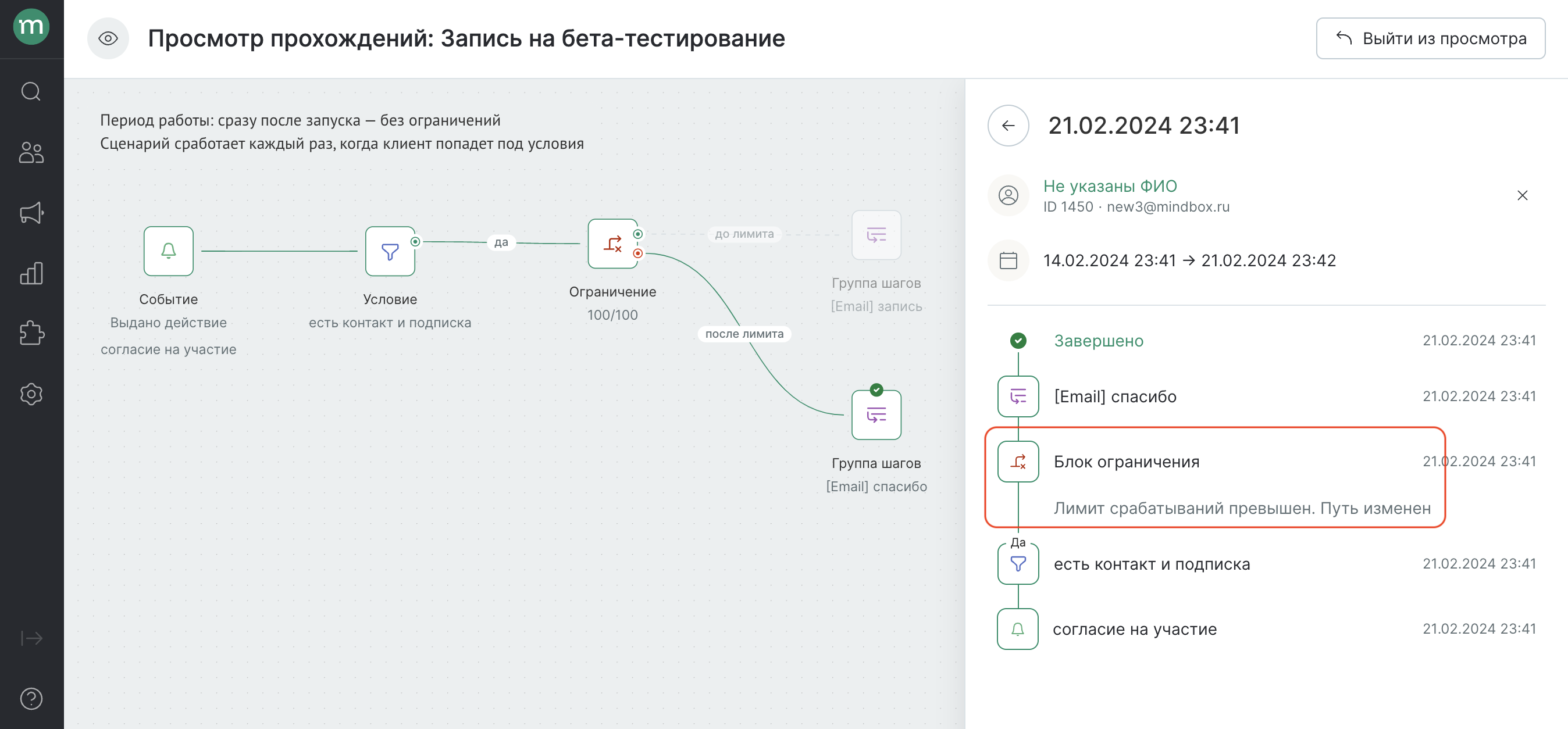
Task: Expand the sidebar with arrow icon
Action: point(31,638)
